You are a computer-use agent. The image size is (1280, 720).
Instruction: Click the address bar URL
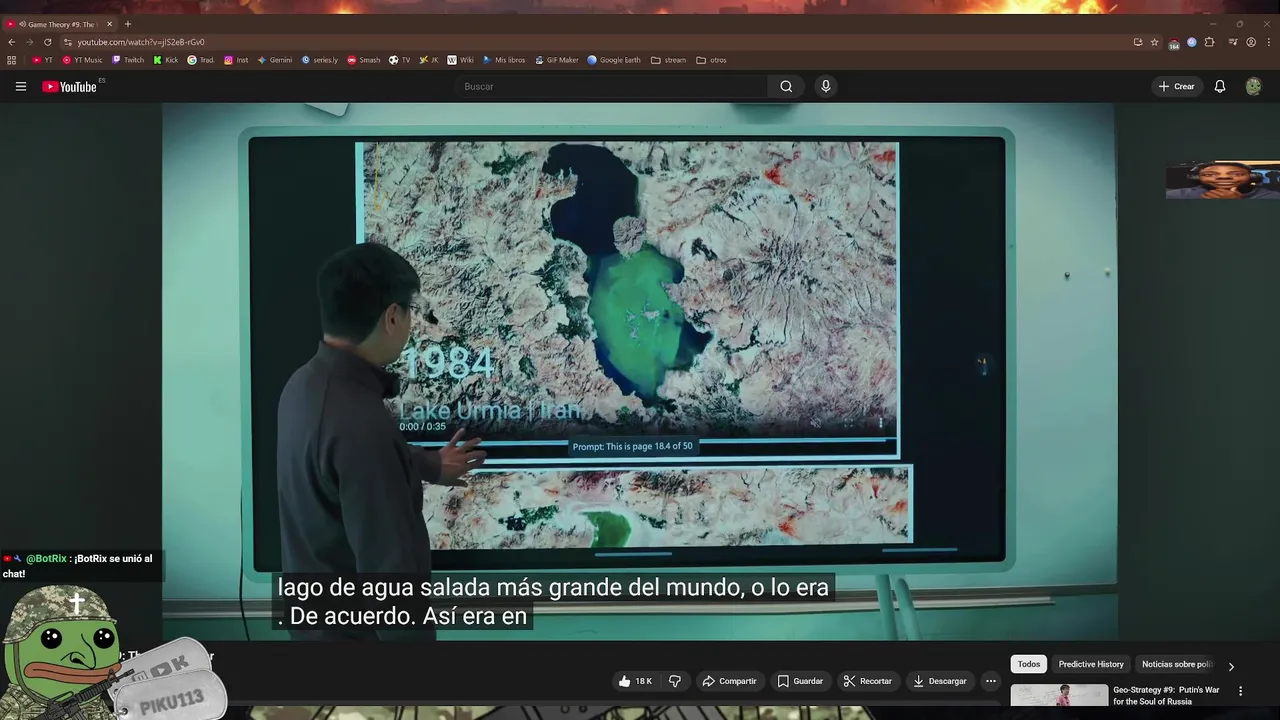pyautogui.click(x=141, y=42)
